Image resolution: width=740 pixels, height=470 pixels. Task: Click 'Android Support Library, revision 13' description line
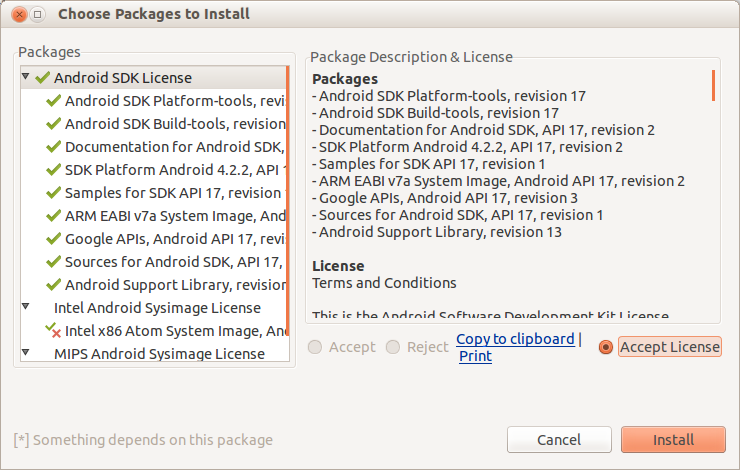click(x=437, y=232)
